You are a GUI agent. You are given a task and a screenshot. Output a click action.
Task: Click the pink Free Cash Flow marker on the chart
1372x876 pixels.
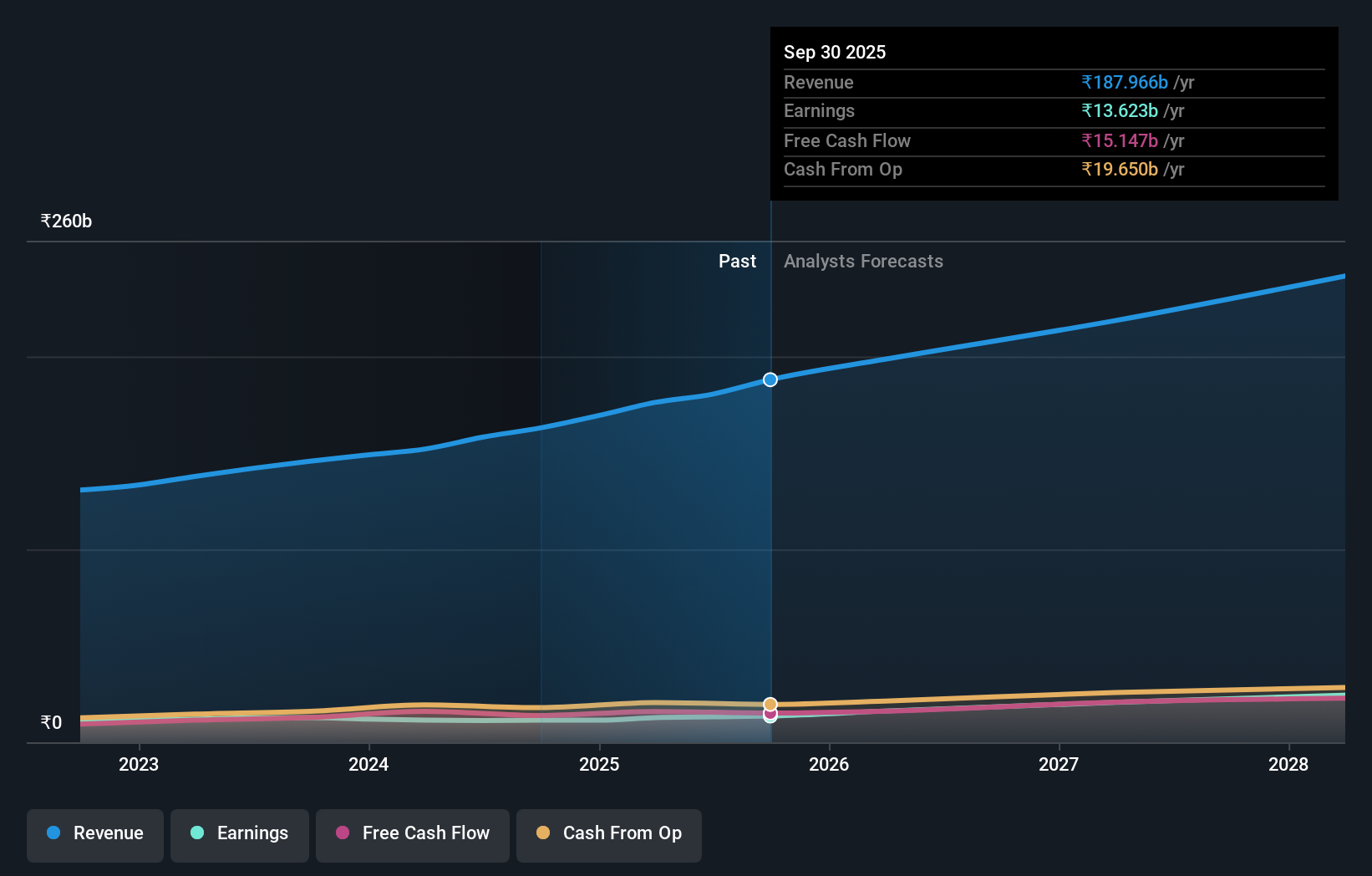770,715
